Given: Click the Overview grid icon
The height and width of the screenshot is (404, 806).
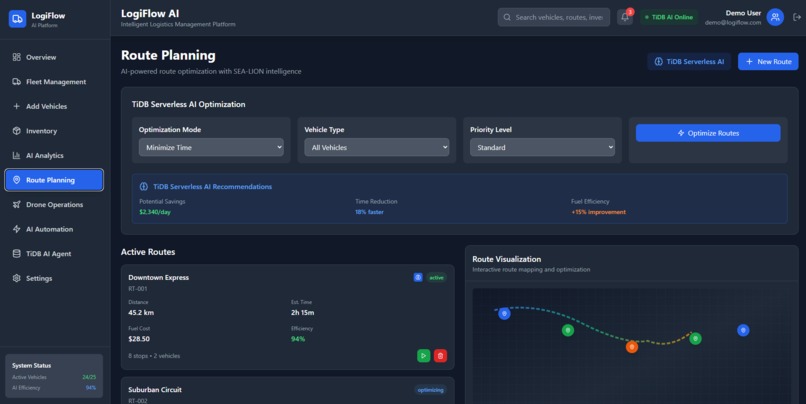Looking at the screenshot, I should 16,57.
